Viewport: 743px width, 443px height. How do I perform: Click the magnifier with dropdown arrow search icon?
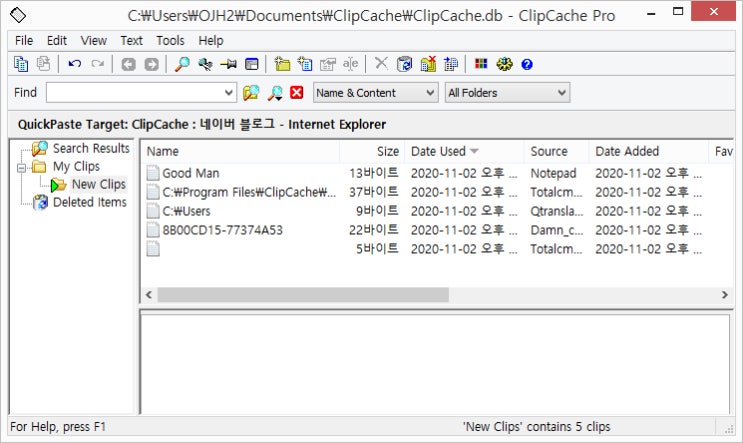click(275, 93)
